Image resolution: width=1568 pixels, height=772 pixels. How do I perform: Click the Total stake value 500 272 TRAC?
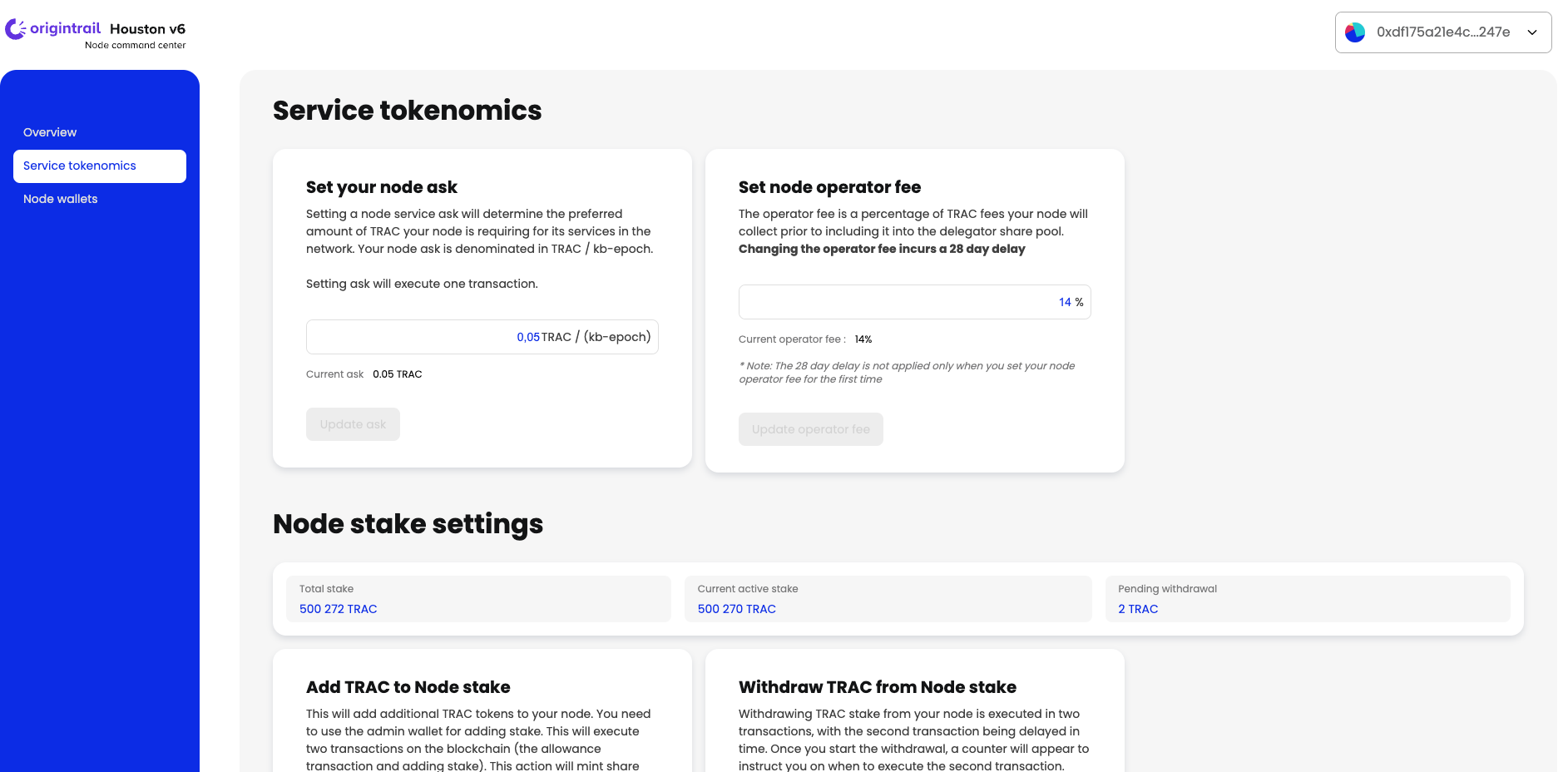[x=339, y=609]
